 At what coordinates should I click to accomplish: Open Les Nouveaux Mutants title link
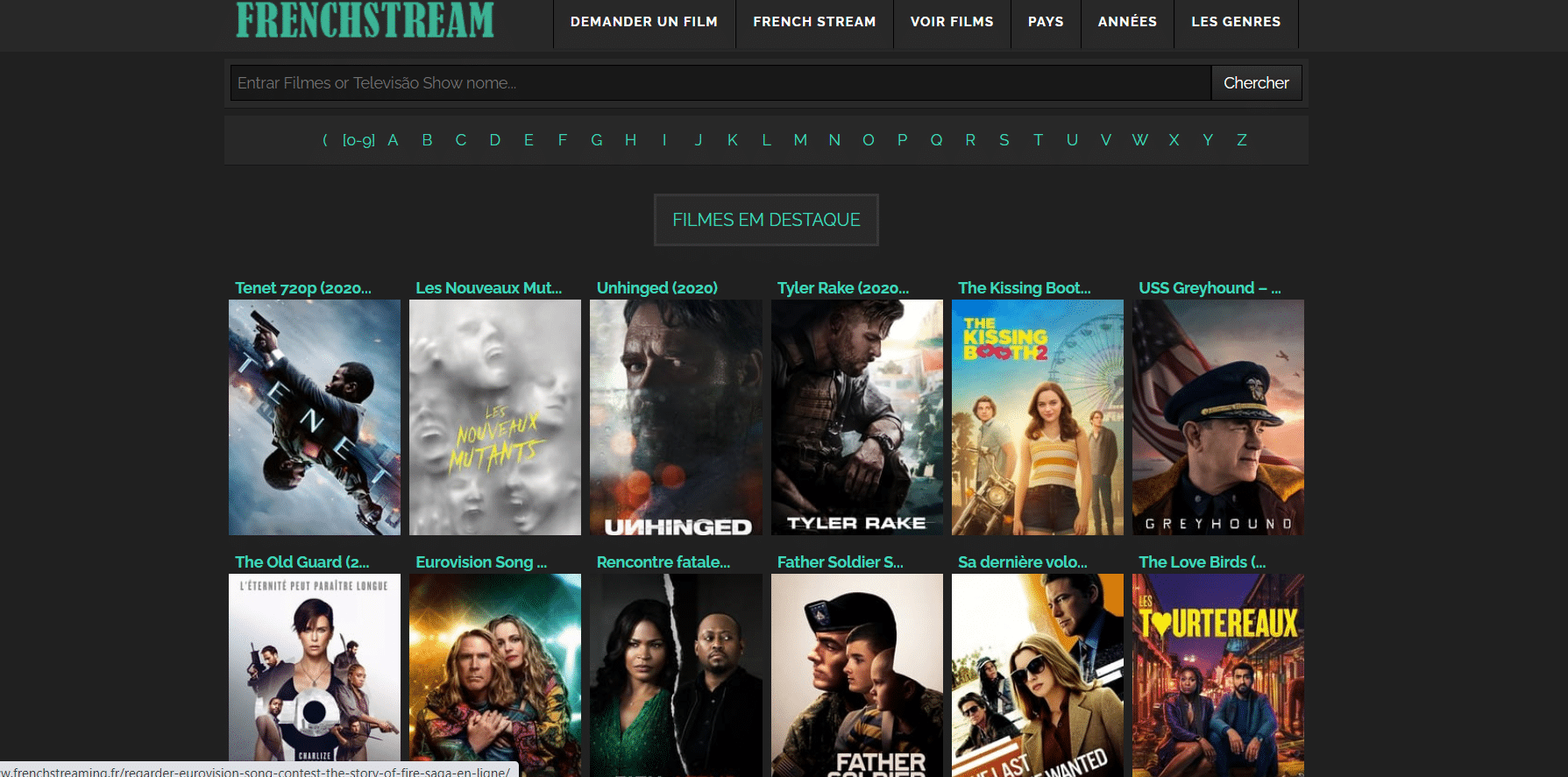tap(488, 288)
